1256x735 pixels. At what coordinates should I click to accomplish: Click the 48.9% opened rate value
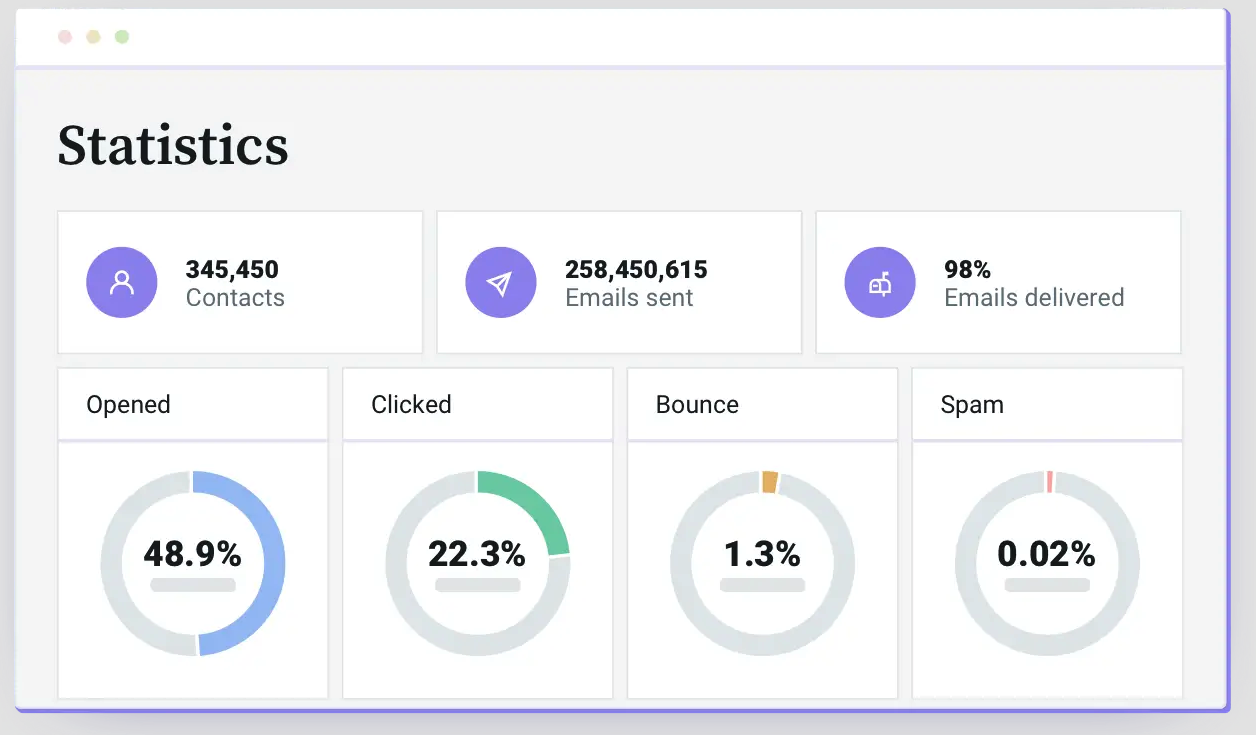point(192,553)
